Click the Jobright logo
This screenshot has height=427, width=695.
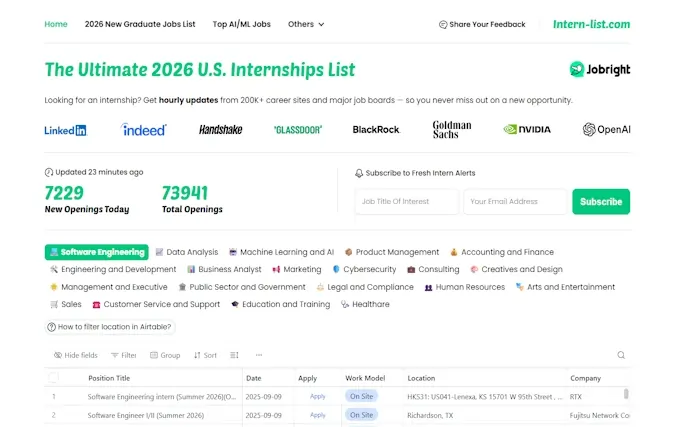click(x=600, y=69)
